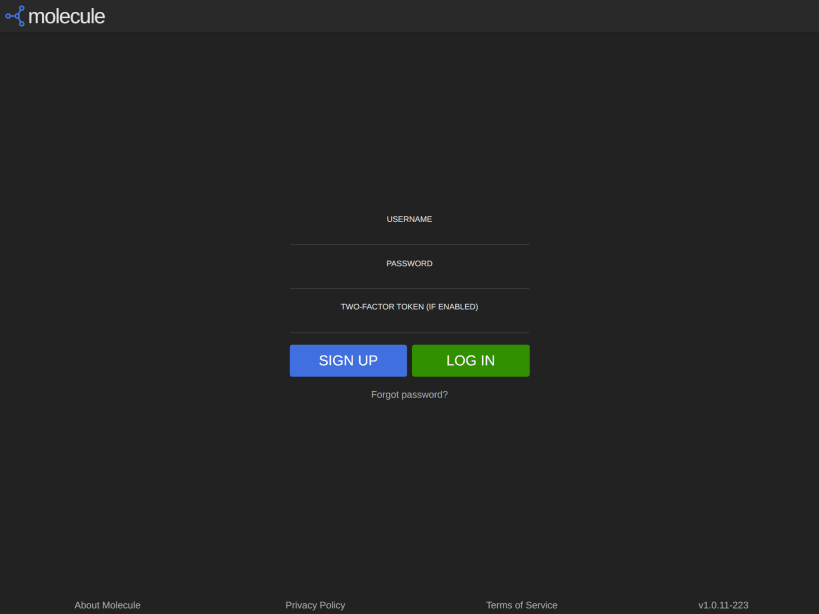Click the TWO-FACTOR TOKEN label text

pos(409,307)
